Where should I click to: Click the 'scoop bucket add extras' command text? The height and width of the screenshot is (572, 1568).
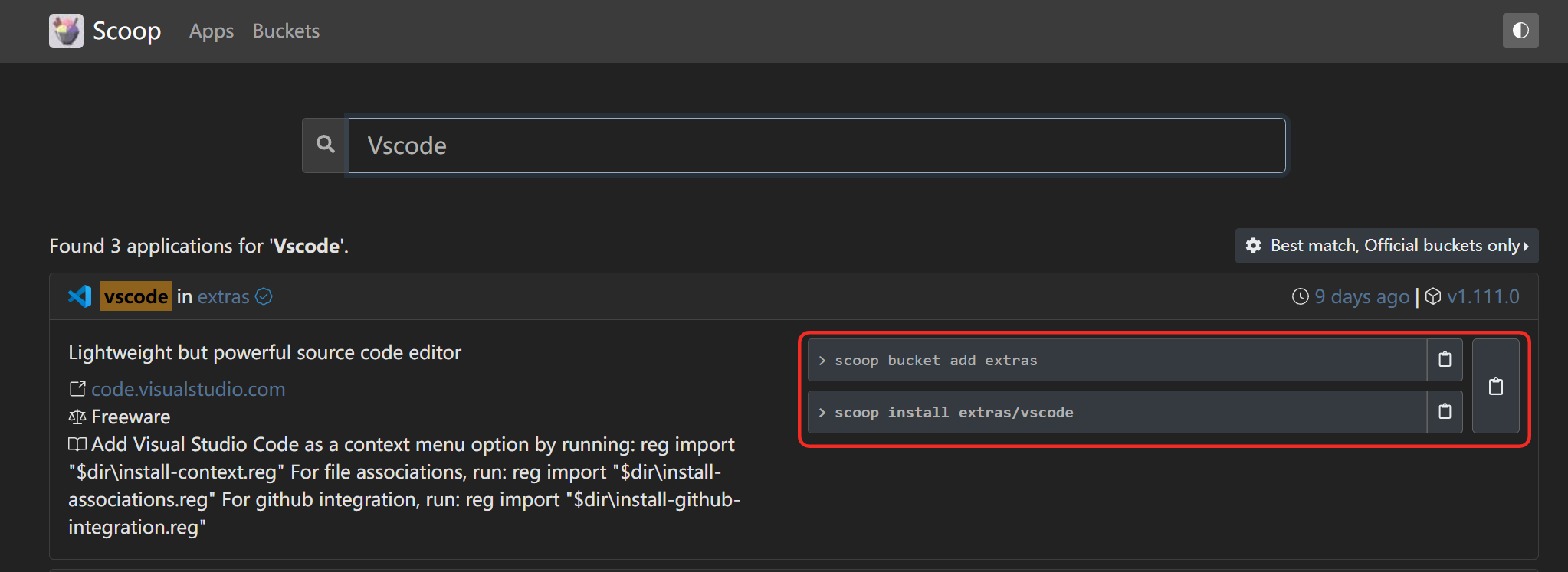[936, 360]
